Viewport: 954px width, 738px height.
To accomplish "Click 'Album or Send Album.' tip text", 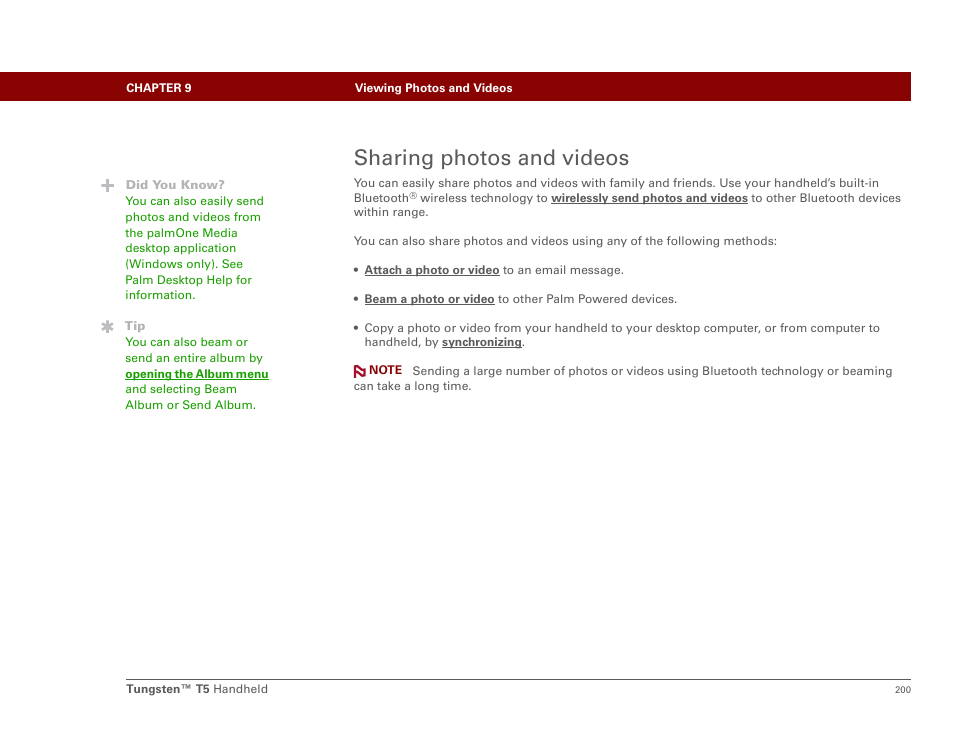I will (x=190, y=405).
